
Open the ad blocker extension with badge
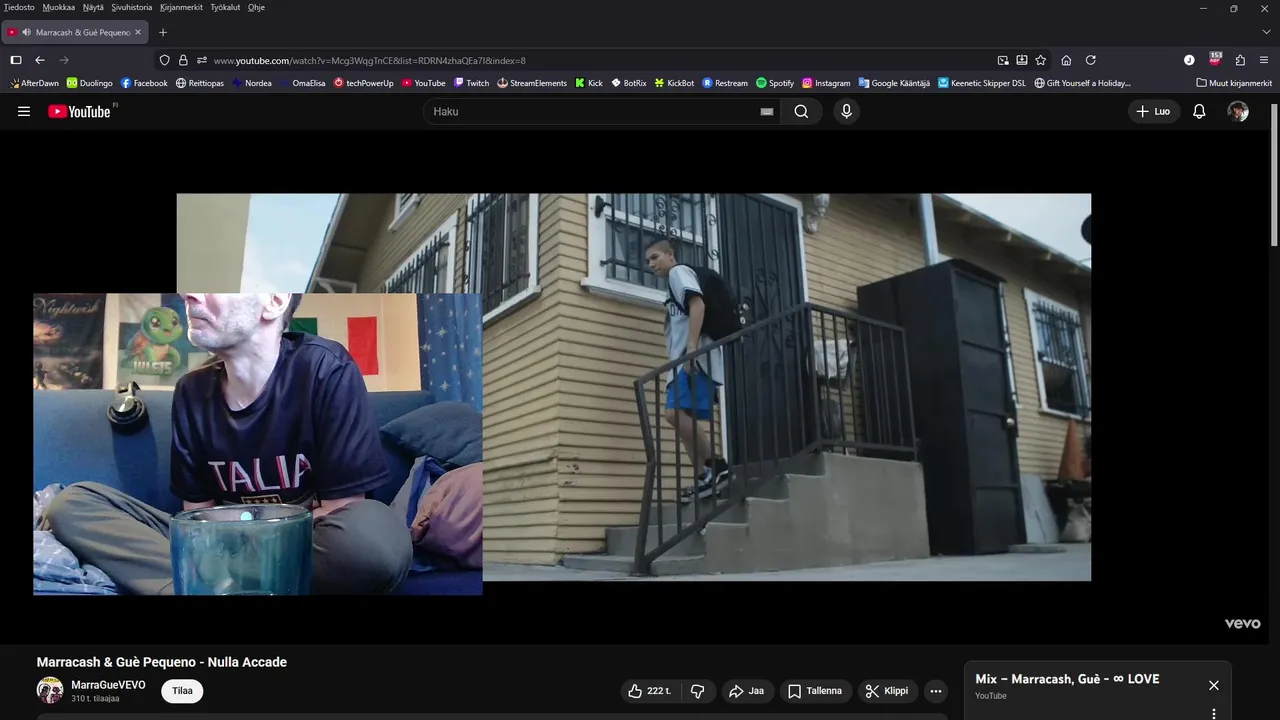pos(1215,59)
